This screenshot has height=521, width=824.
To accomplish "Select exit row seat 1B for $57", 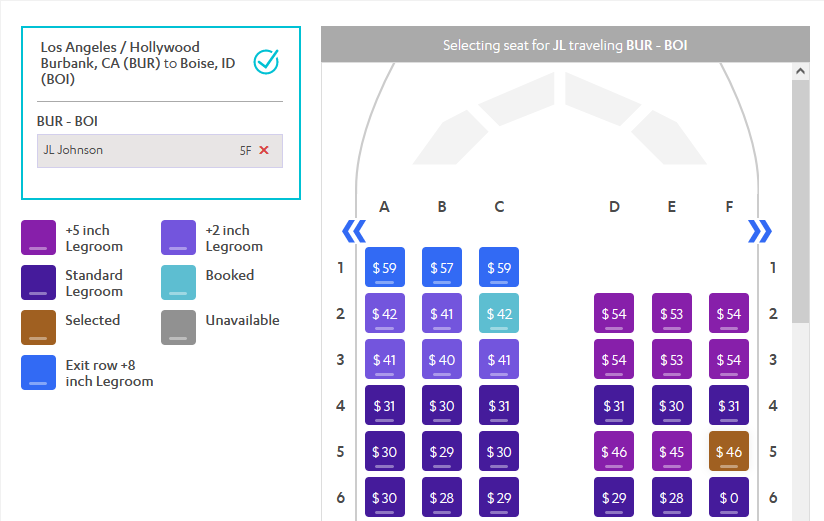I will tap(442, 267).
